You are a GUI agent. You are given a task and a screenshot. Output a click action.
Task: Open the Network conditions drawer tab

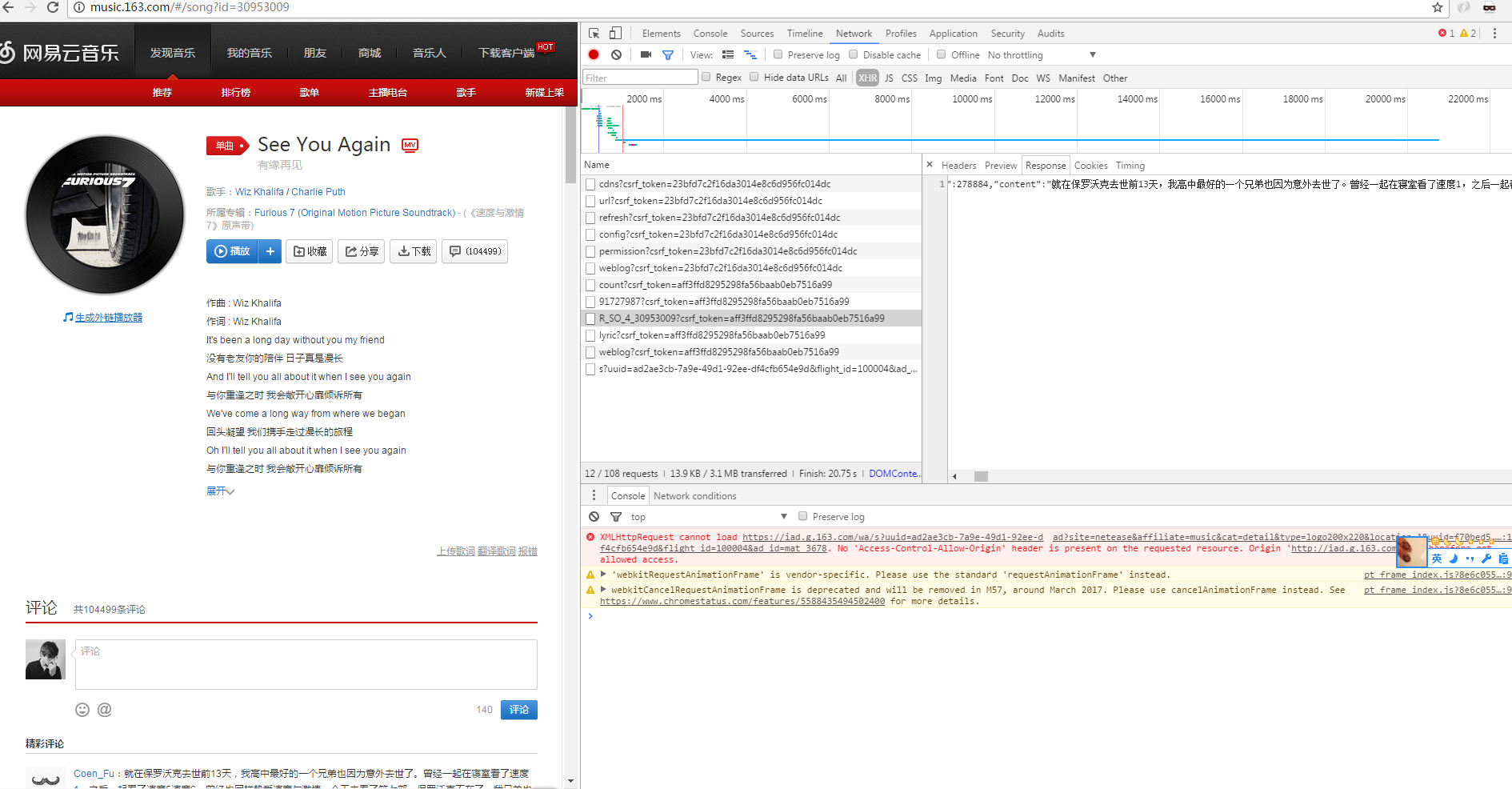tap(694, 495)
